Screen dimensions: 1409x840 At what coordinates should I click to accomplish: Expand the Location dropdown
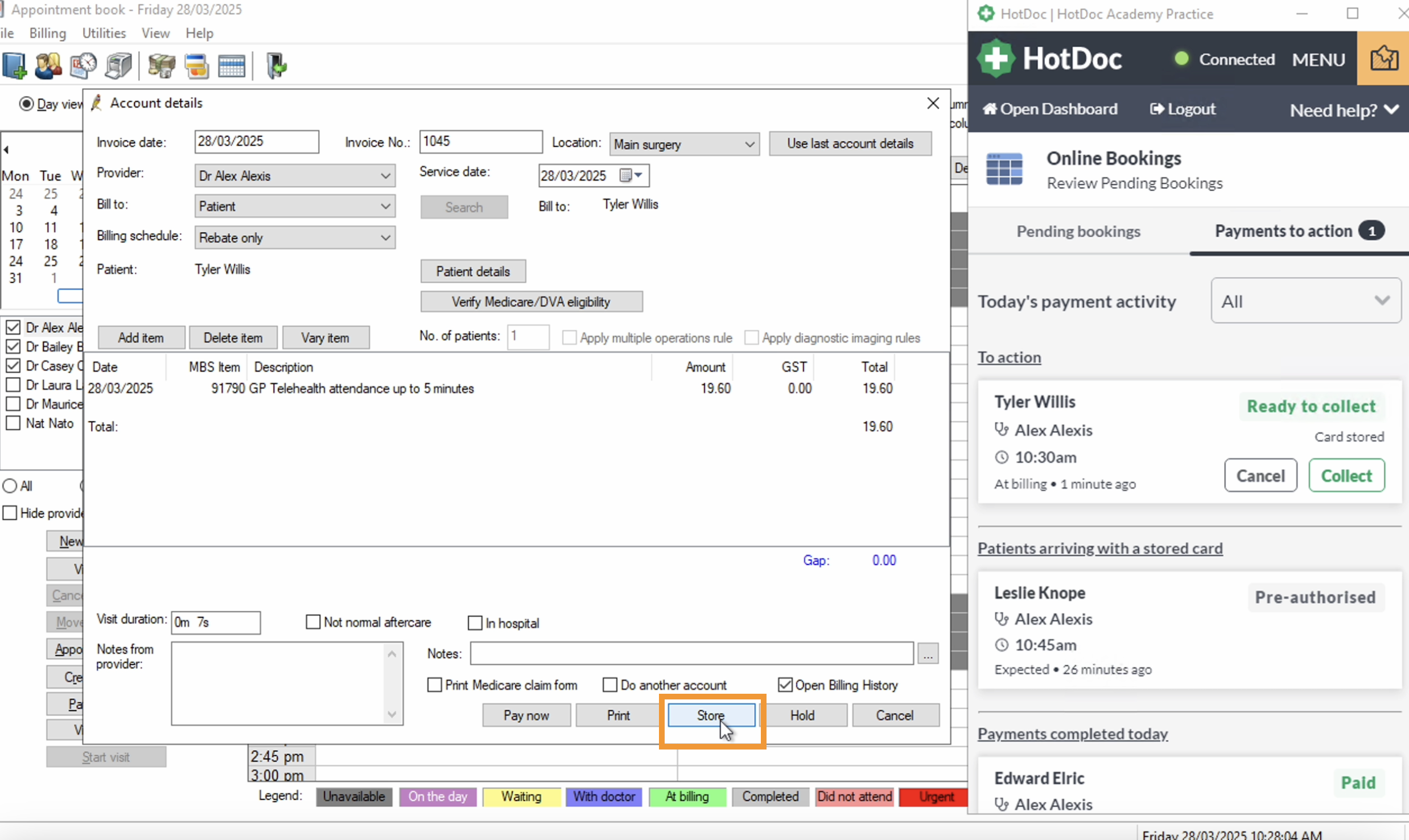tap(684, 144)
